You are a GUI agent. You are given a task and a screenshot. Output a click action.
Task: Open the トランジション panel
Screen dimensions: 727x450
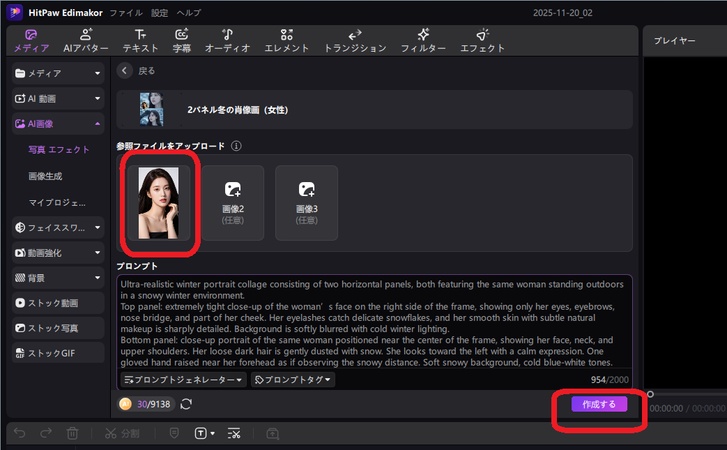pos(354,40)
